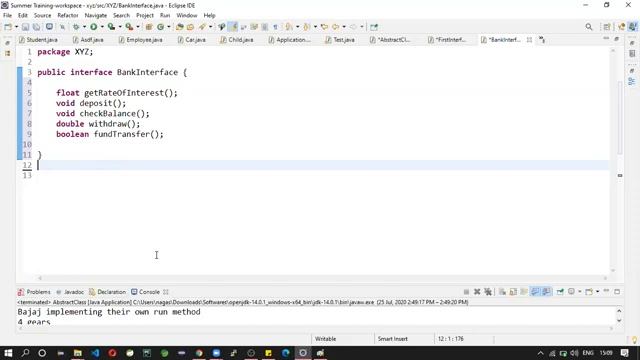Expand the Debug dropdown arrow

pyautogui.click(x=84, y=27)
